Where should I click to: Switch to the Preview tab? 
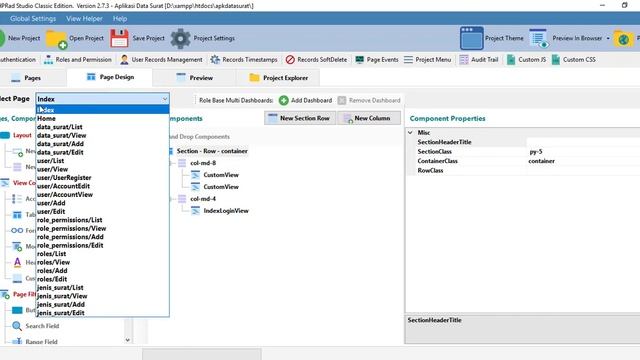pos(194,78)
